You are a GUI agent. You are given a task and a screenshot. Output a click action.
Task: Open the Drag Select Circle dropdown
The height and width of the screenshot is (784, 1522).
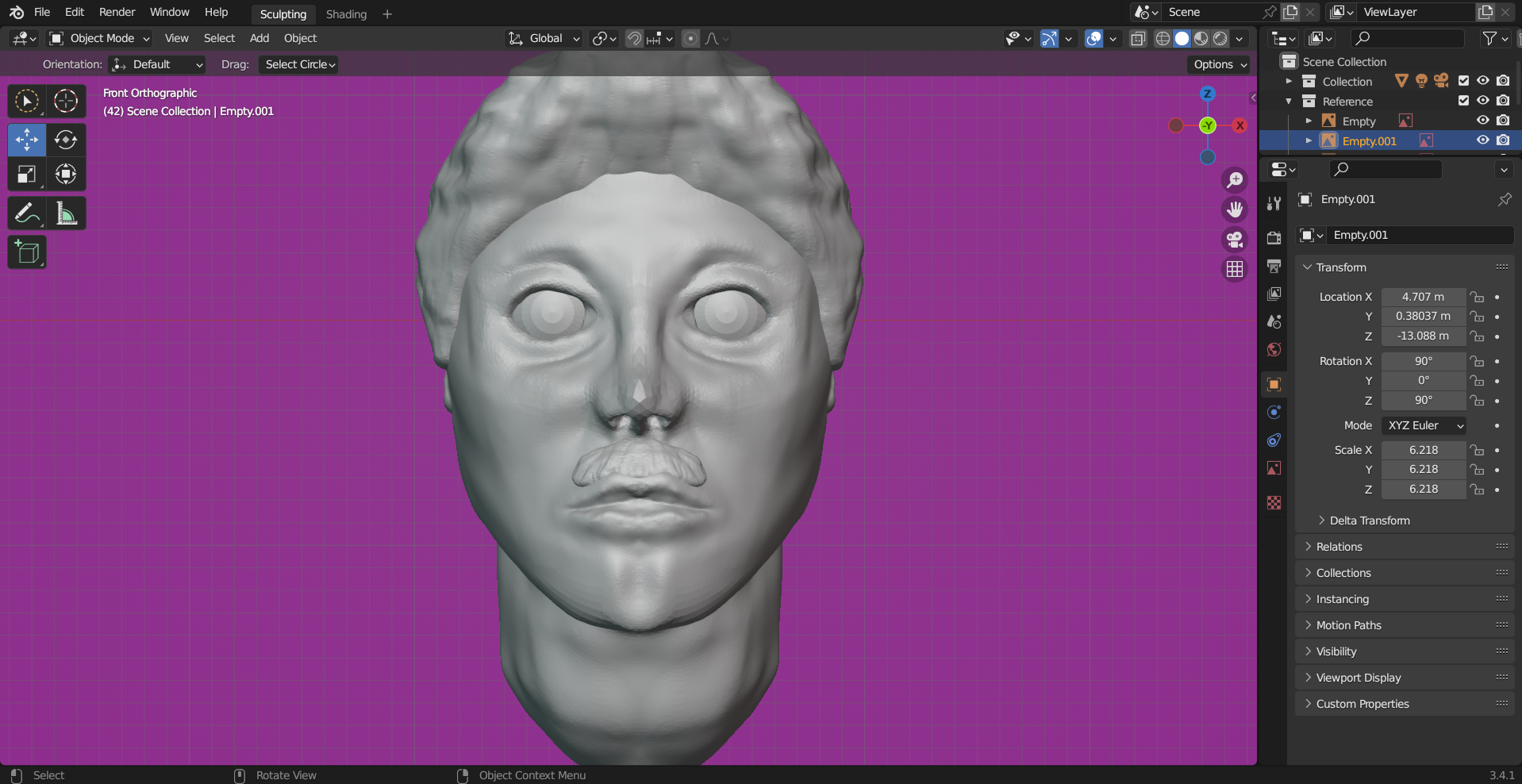298,64
